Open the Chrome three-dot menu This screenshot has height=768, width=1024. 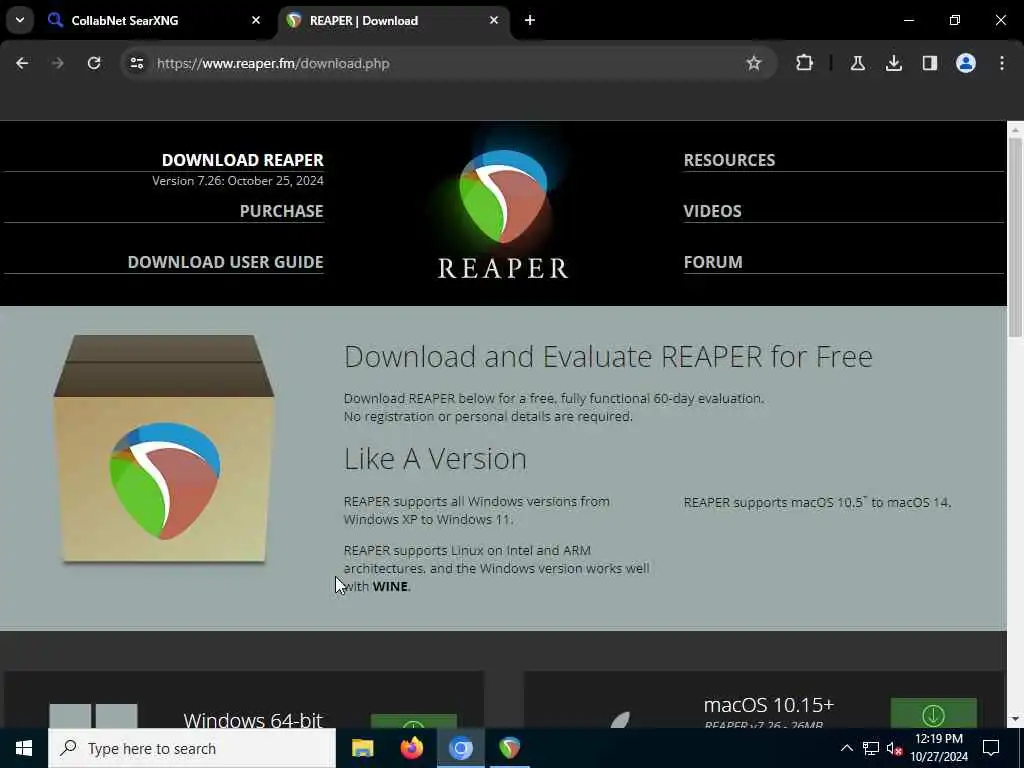click(1002, 63)
